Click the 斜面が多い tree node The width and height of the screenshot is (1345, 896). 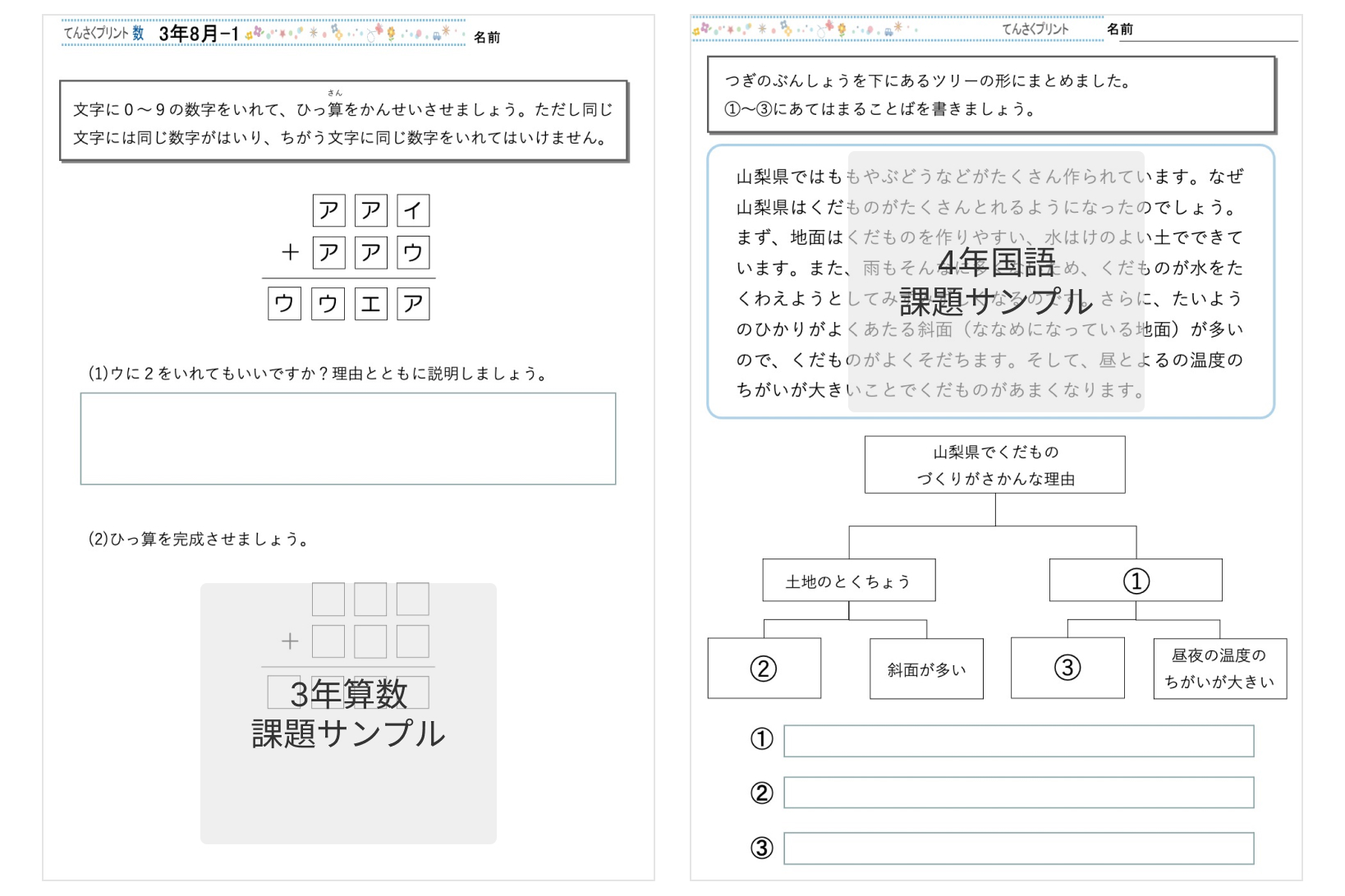[x=926, y=669]
